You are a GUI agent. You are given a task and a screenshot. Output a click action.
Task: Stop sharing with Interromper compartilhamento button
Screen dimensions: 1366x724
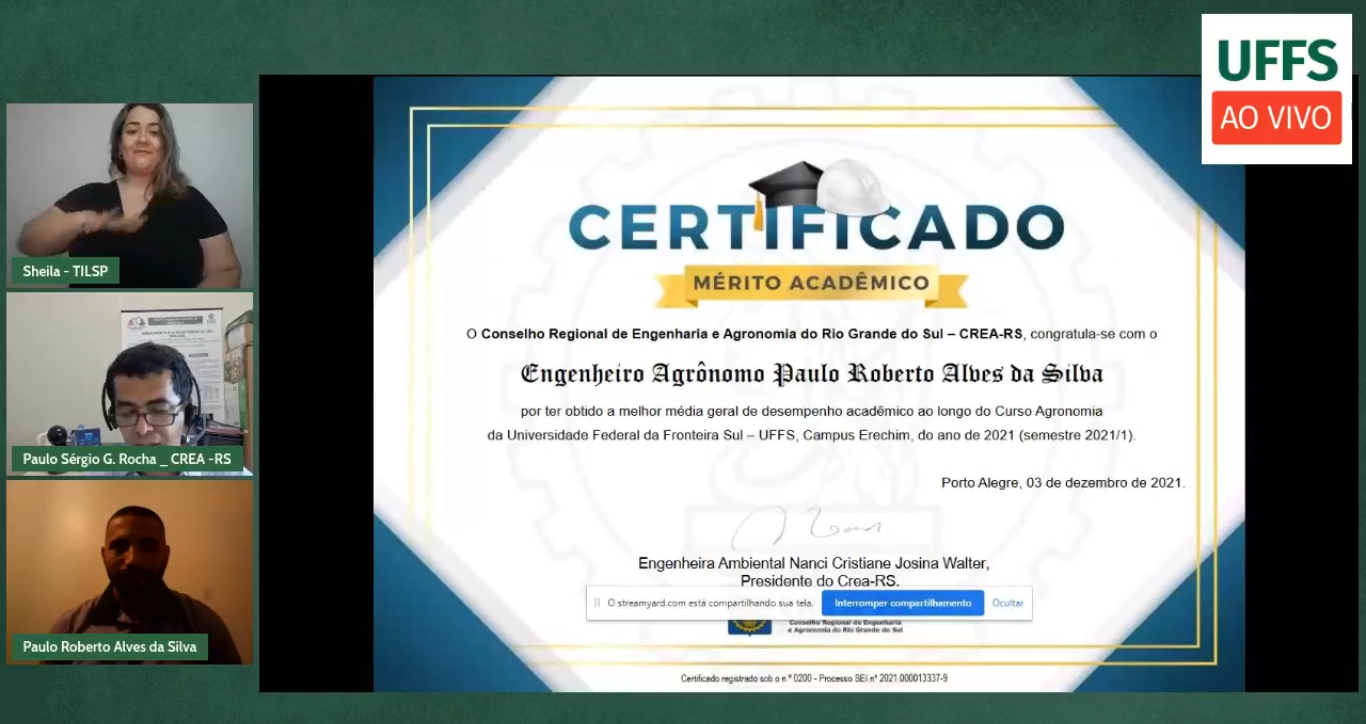pos(903,603)
